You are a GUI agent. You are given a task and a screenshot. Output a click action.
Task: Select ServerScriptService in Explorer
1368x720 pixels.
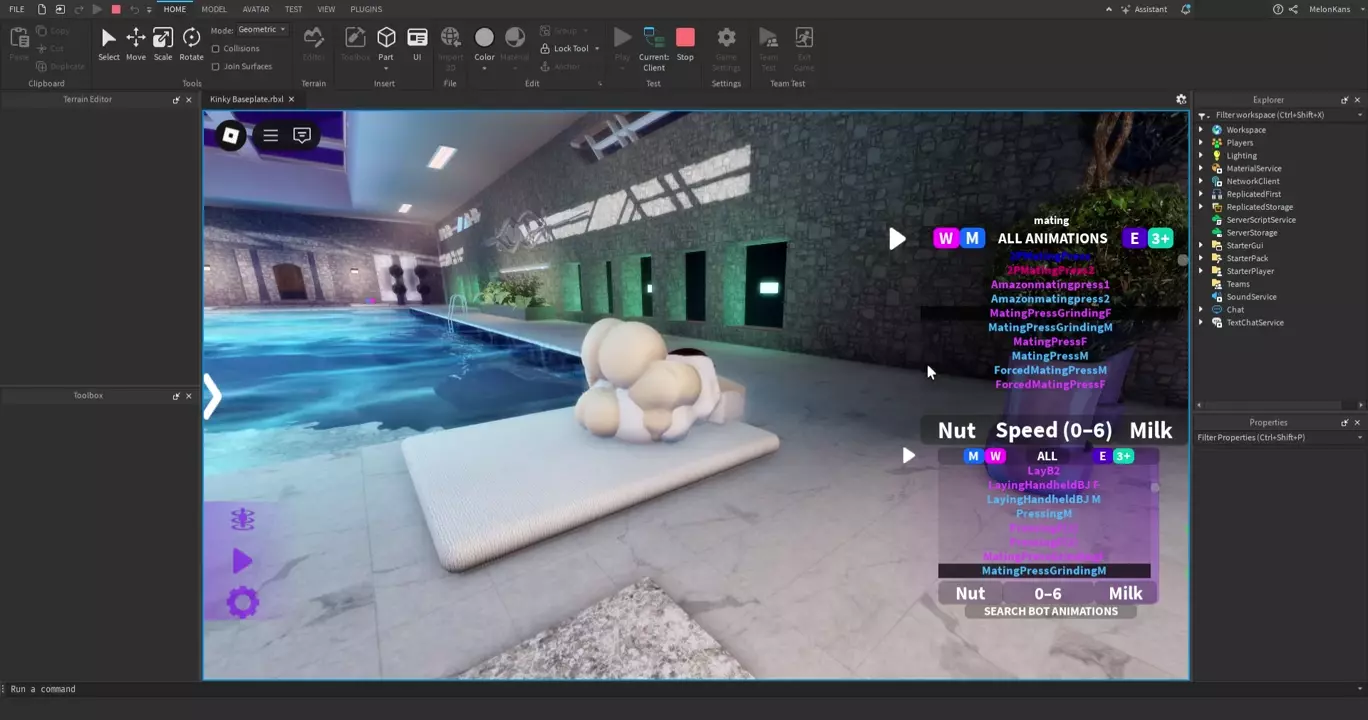click(x=1260, y=220)
